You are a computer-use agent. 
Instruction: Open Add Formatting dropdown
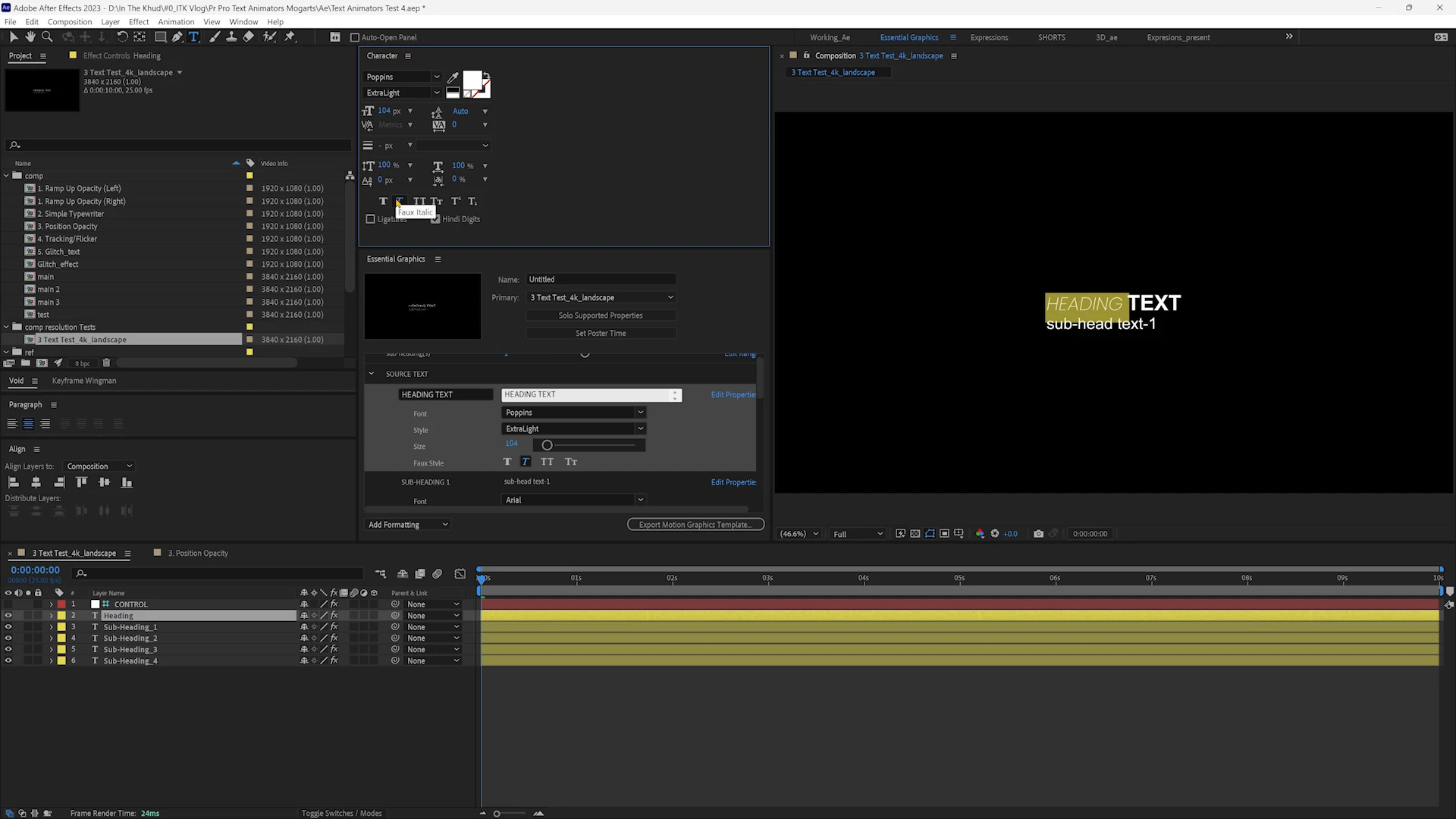tap(408, 525)
